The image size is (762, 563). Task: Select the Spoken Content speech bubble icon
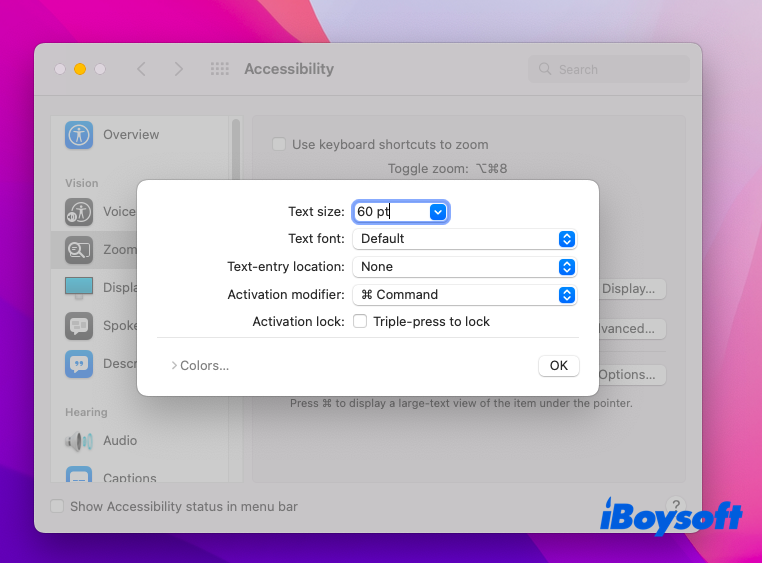[79, 326]
